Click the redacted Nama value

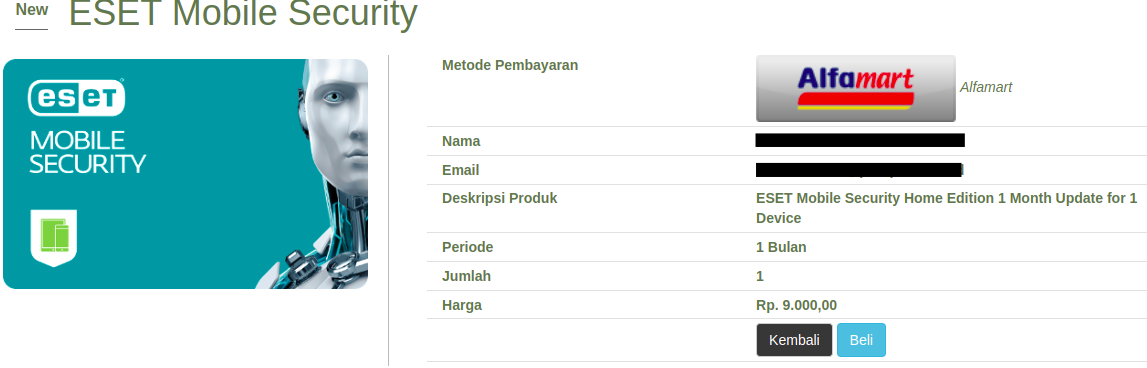point(860,140)
